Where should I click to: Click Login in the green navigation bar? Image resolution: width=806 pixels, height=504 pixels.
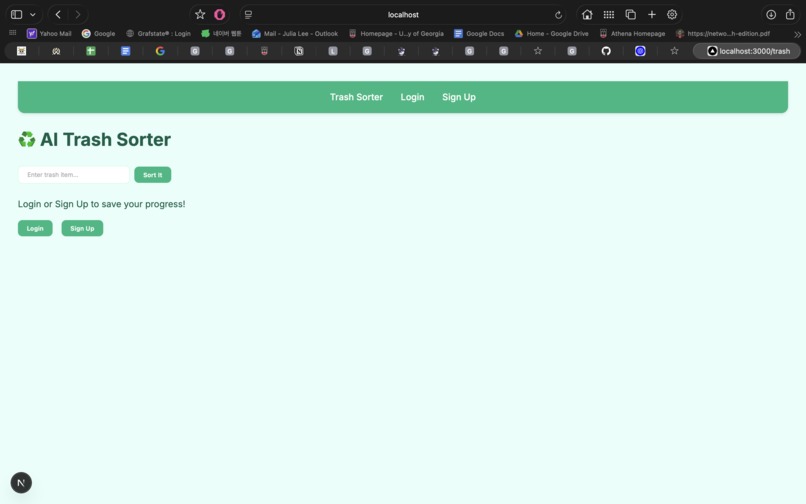412,97
